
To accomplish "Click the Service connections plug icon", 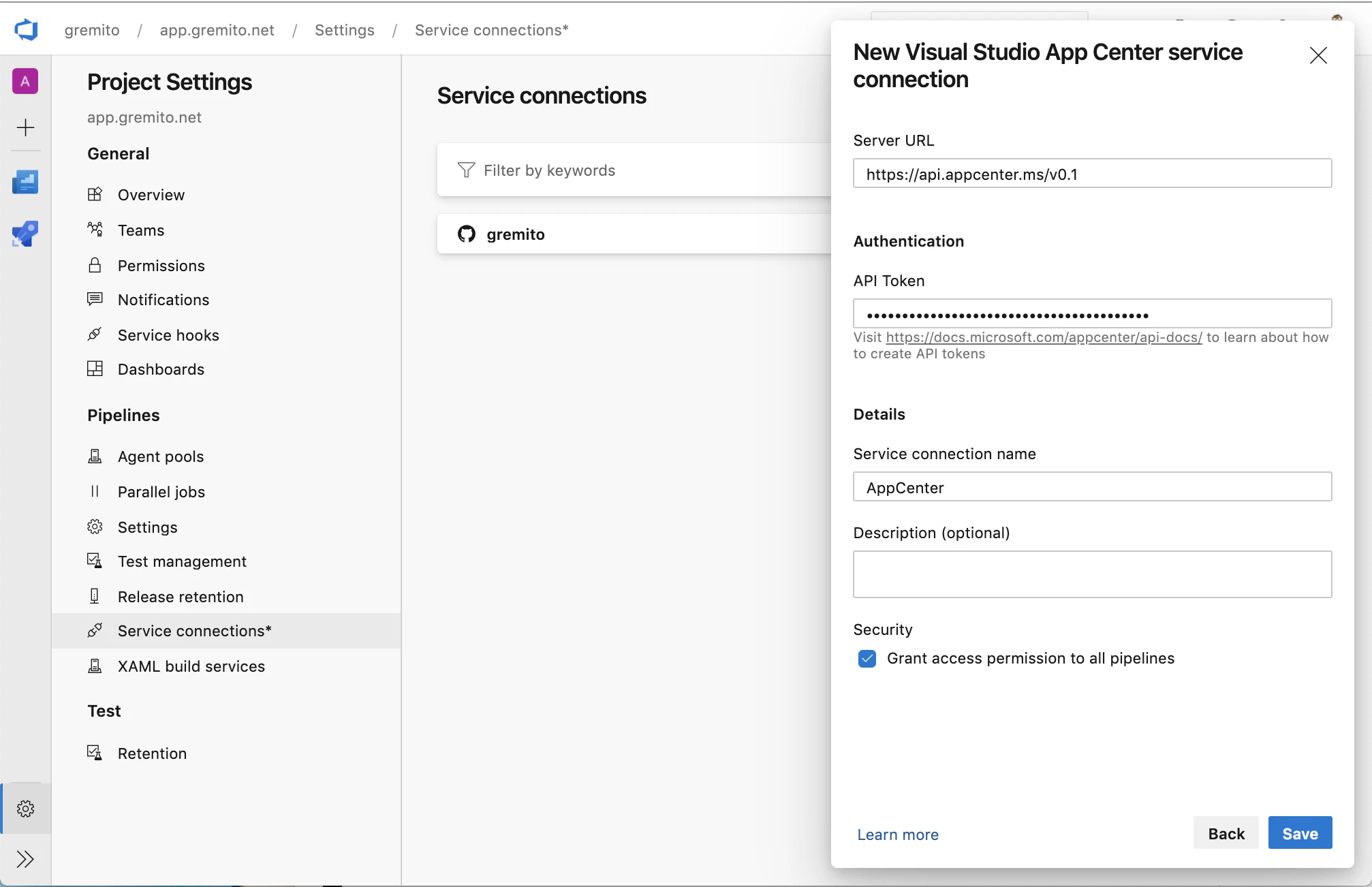I will [95, 630].
